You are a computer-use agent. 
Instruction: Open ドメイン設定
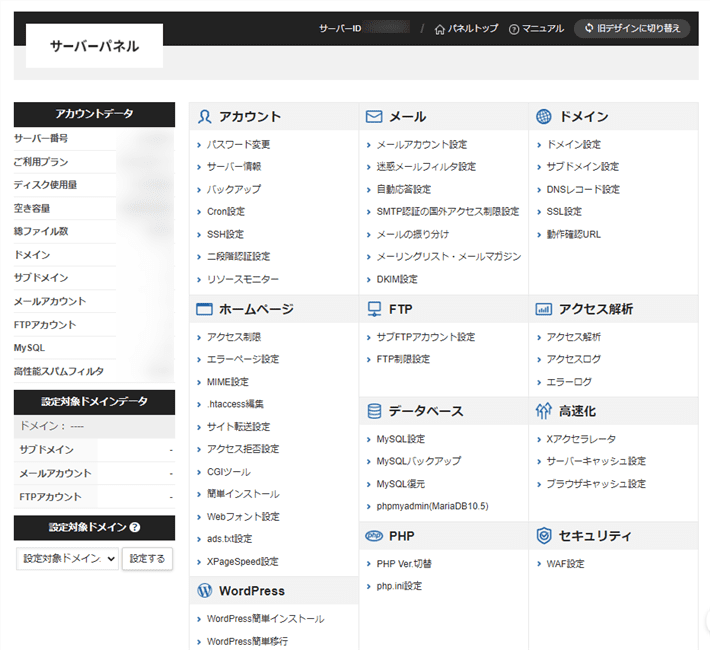click(574, 144)
